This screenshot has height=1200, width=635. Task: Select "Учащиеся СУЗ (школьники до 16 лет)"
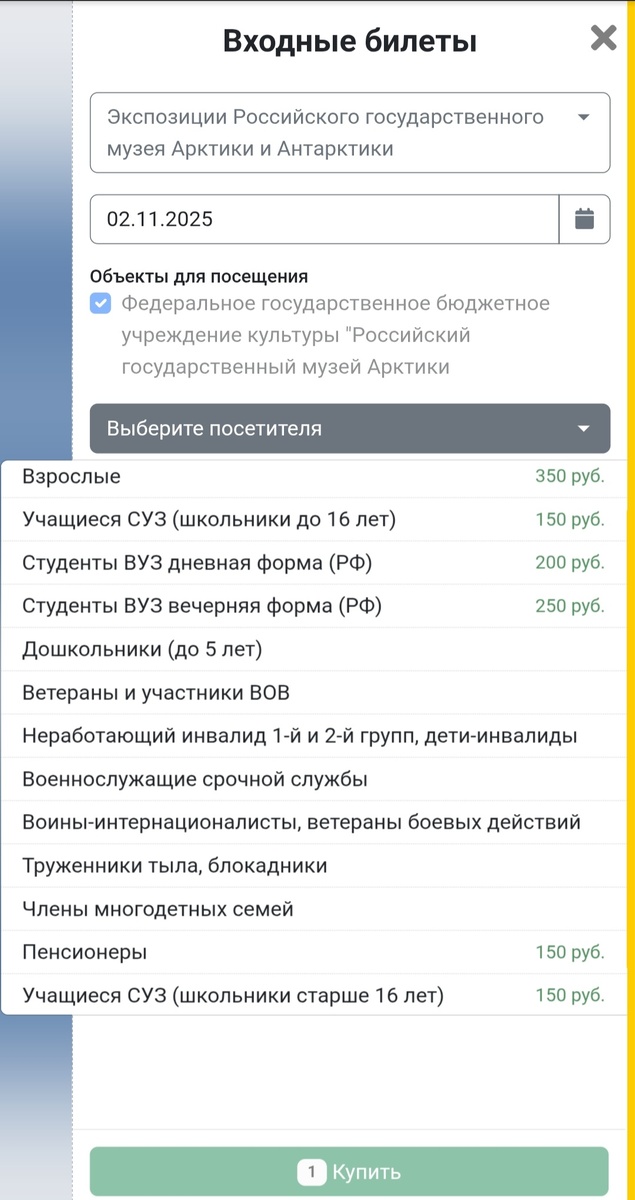click(300, 519)
